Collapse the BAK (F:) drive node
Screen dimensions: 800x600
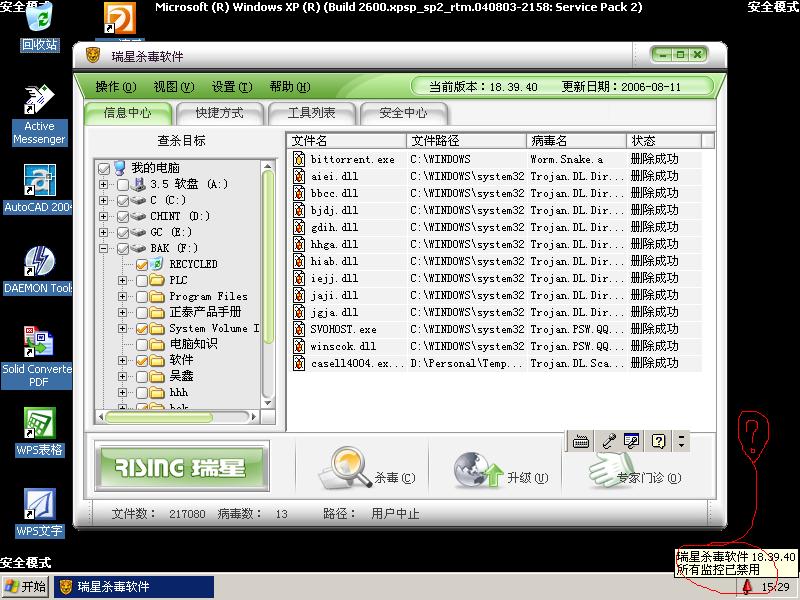104,248
